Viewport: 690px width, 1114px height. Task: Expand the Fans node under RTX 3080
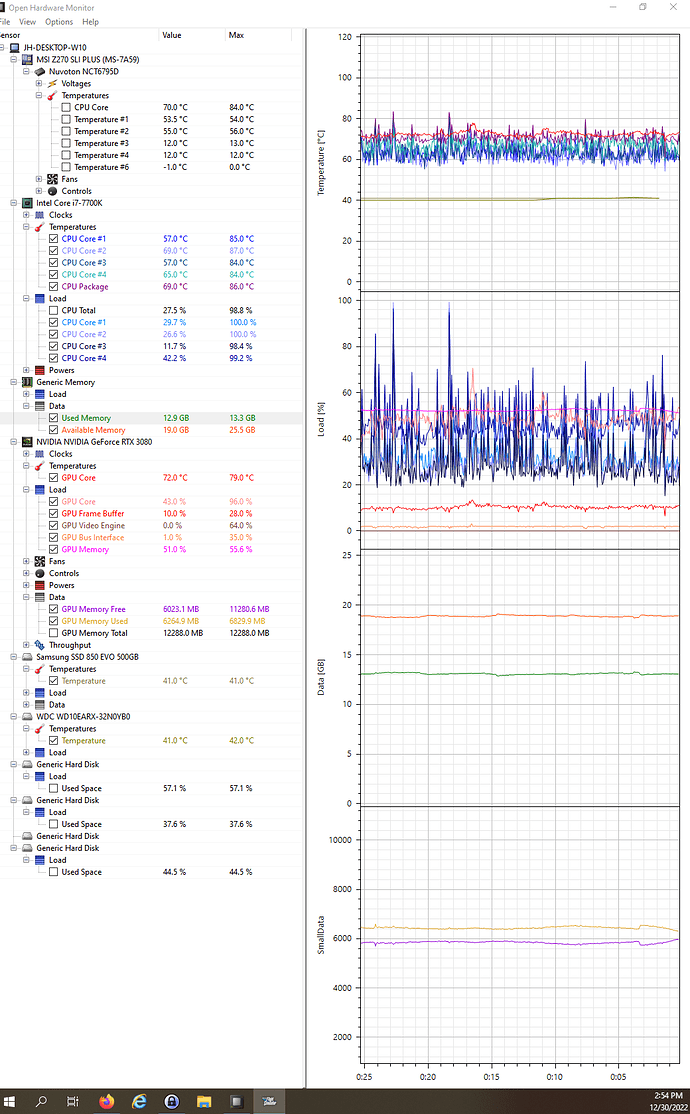tap(26, 561)
